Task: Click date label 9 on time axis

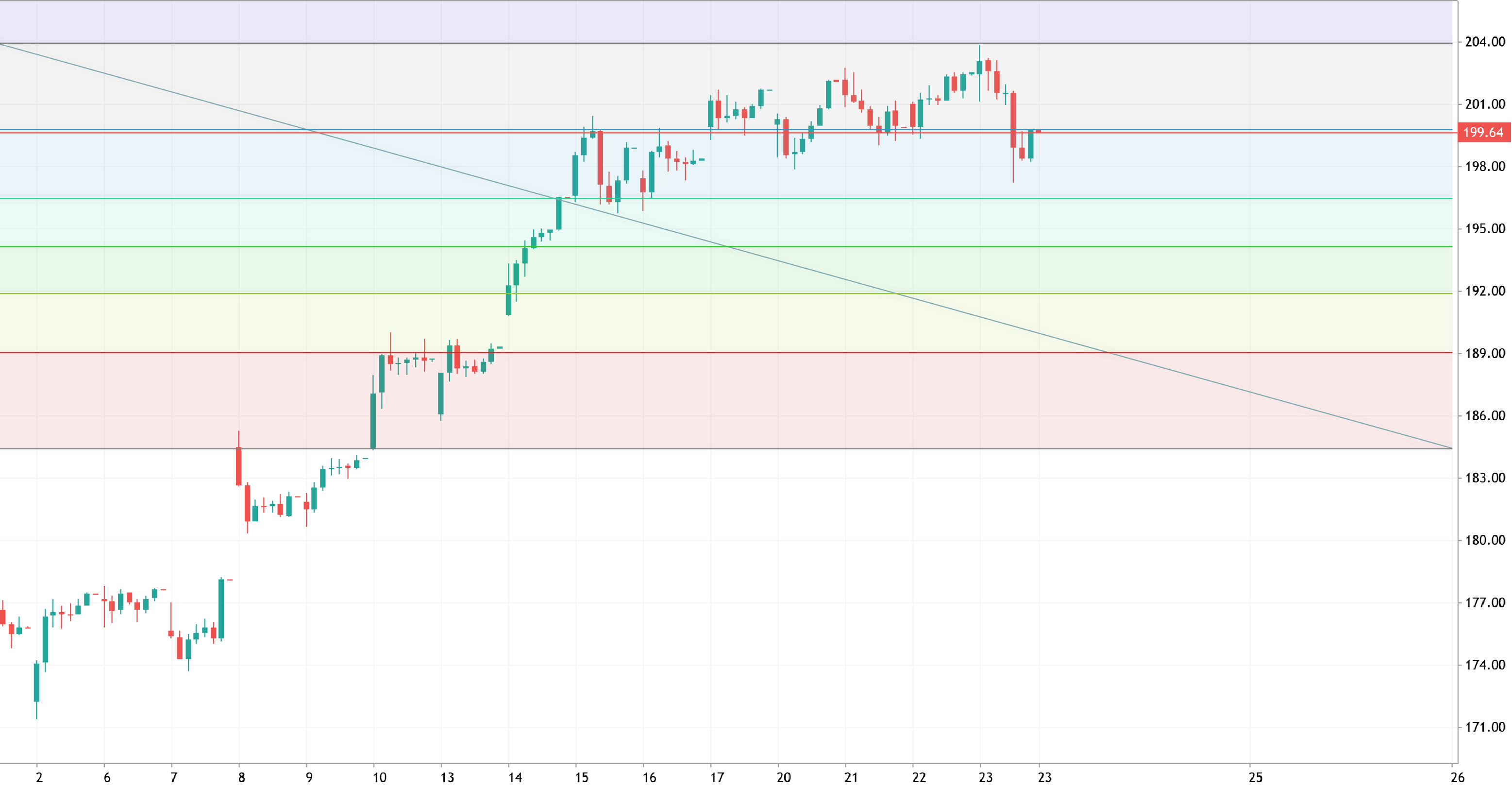Action: [x=309, y=777]
